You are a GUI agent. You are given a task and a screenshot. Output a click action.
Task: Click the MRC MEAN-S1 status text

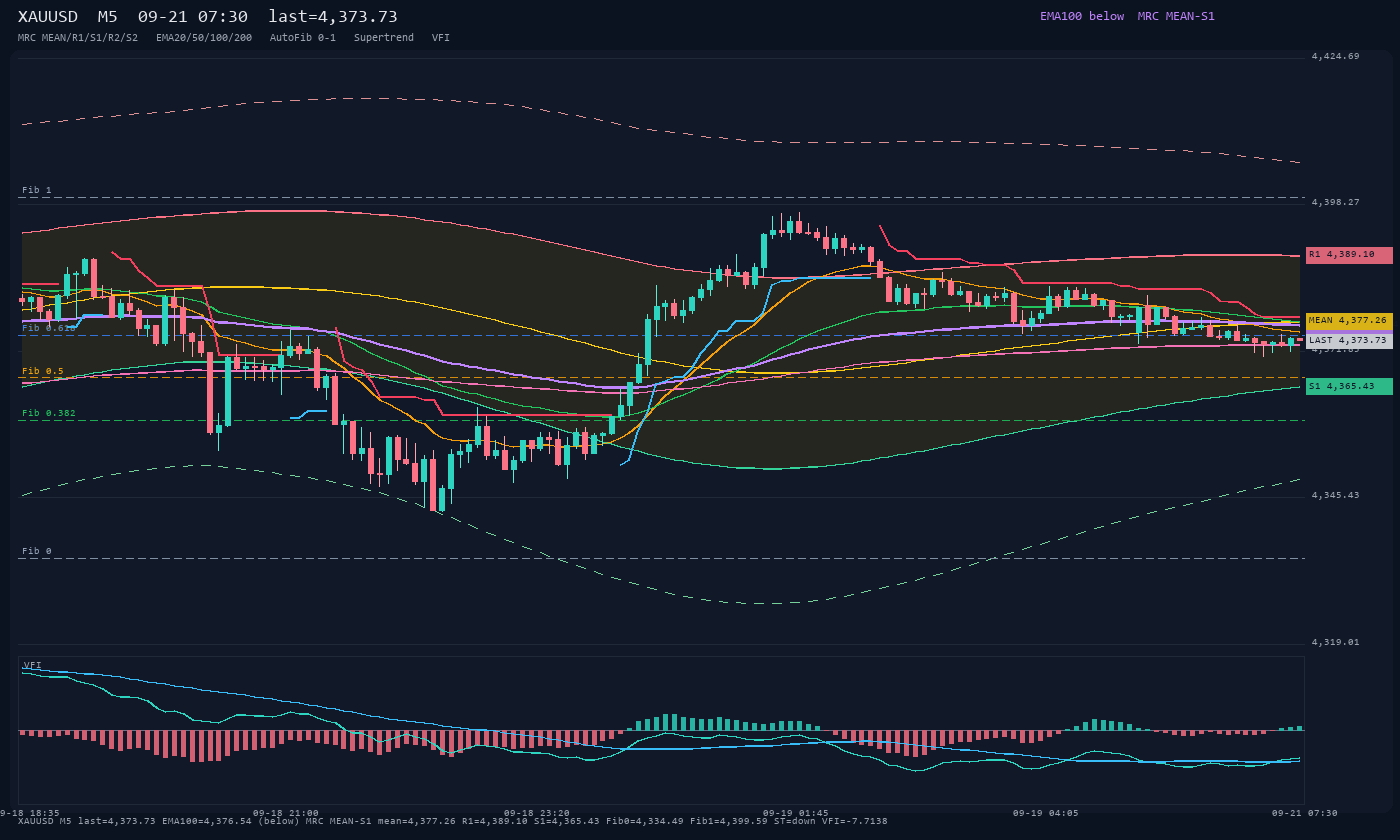(1176, 16)
